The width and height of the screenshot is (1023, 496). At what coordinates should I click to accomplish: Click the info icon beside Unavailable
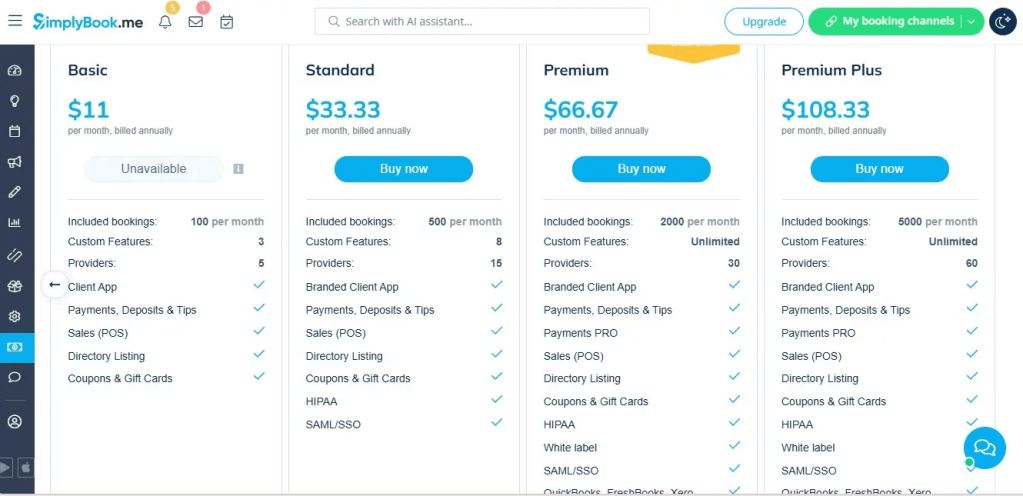(x=238, y=169)
